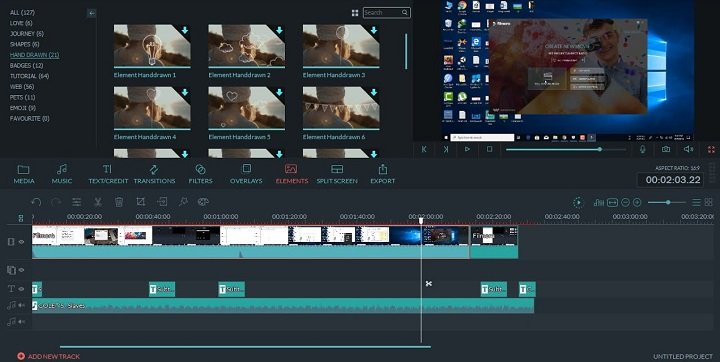Add a new track to timeline
The image size is (720, 362).
coord(49,356)
